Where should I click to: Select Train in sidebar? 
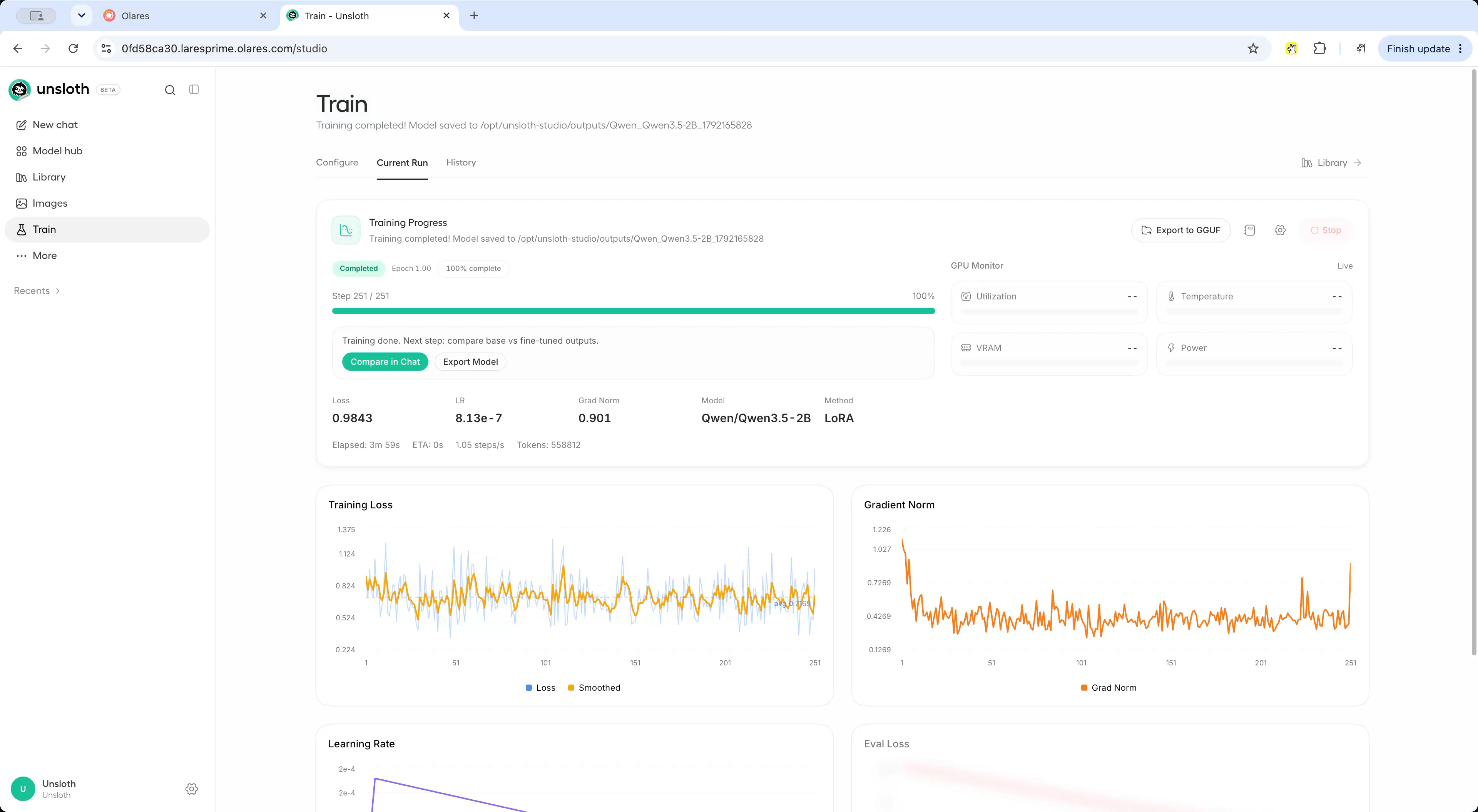107,229
